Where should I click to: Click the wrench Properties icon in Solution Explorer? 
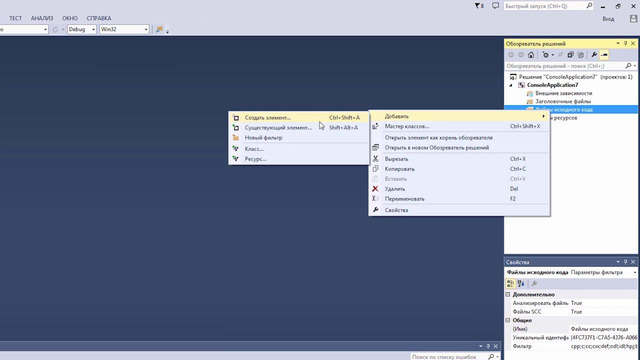coord(594,55)
